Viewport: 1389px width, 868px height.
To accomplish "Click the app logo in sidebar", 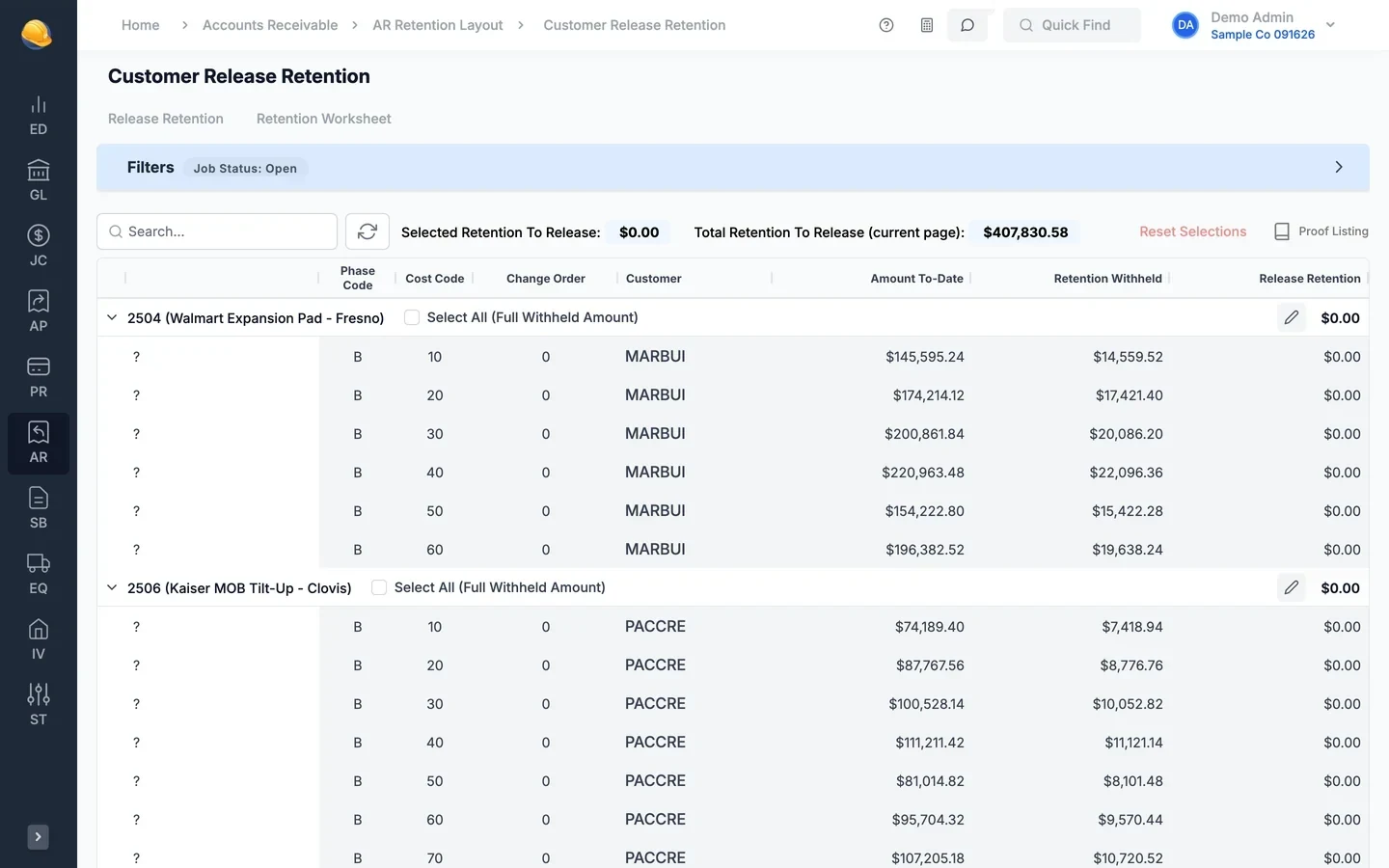I will [x=38, y=35].
